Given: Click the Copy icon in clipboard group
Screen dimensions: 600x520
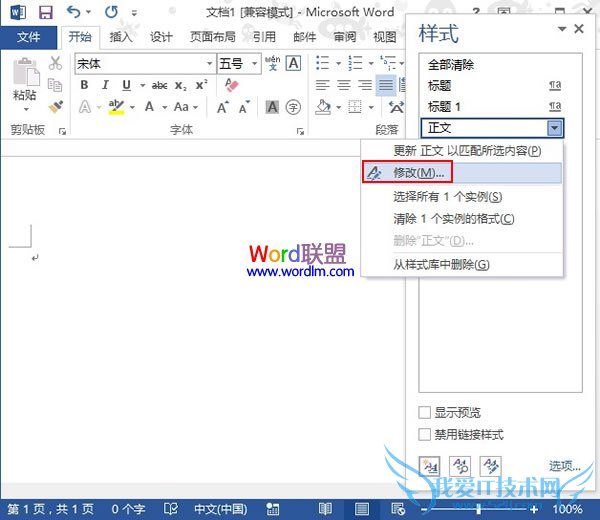Looking at the screenshot, I should coord(55,85).
